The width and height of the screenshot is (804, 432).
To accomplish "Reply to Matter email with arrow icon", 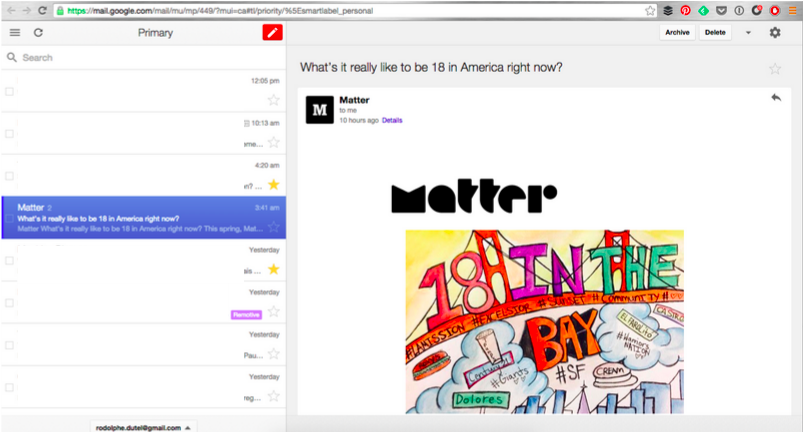I will click(x=776, y=98).
